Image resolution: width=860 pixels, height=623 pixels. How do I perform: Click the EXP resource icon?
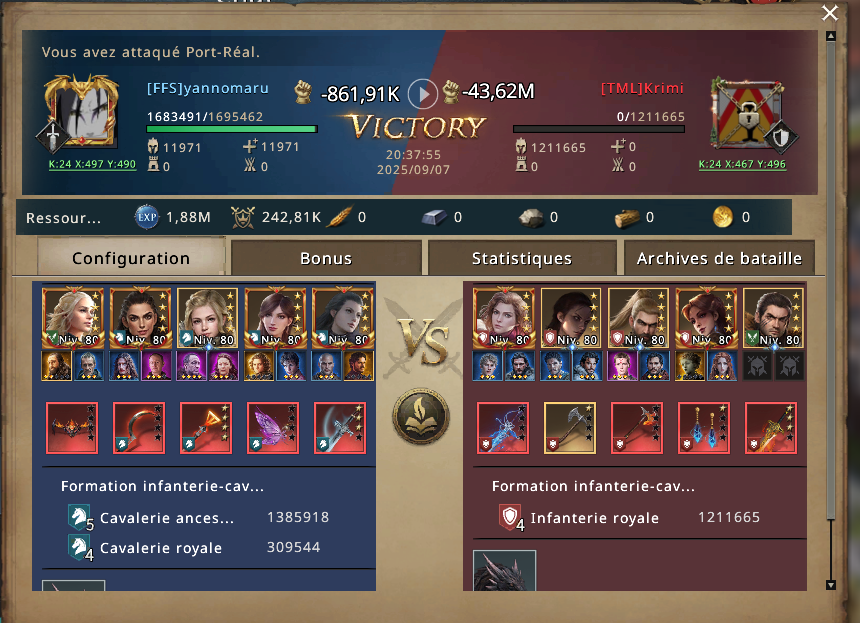(x=146, y=217)
